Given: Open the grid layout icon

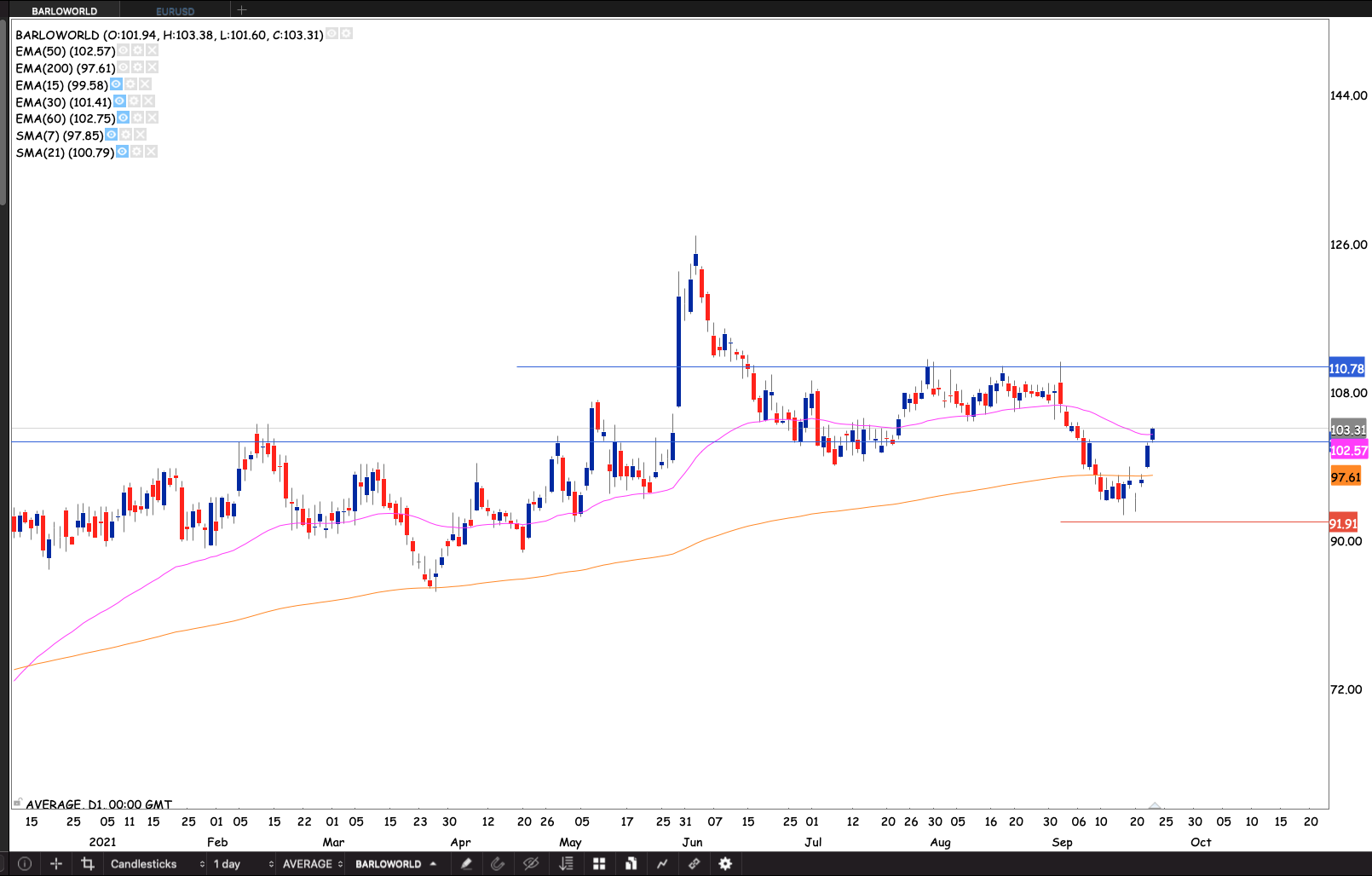Looking at the screenshot, I should [x=599, y=864].
